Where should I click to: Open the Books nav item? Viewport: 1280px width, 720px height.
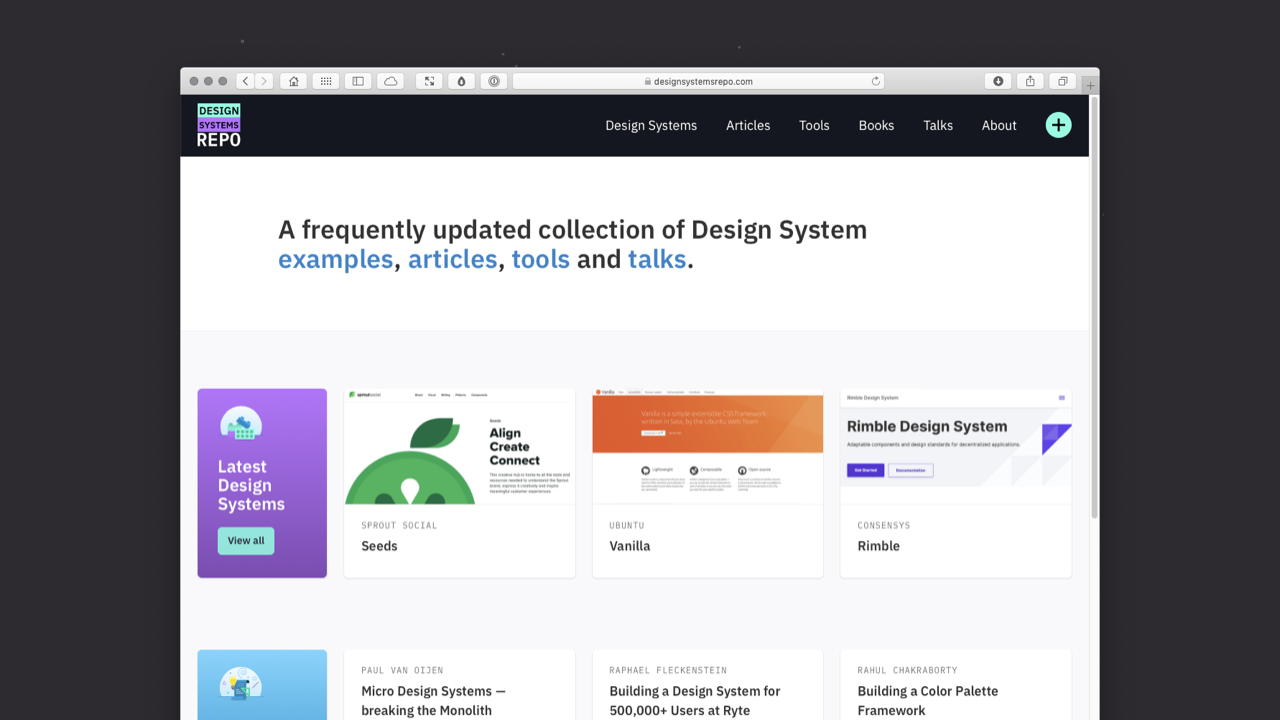click(x=876, y=125)
